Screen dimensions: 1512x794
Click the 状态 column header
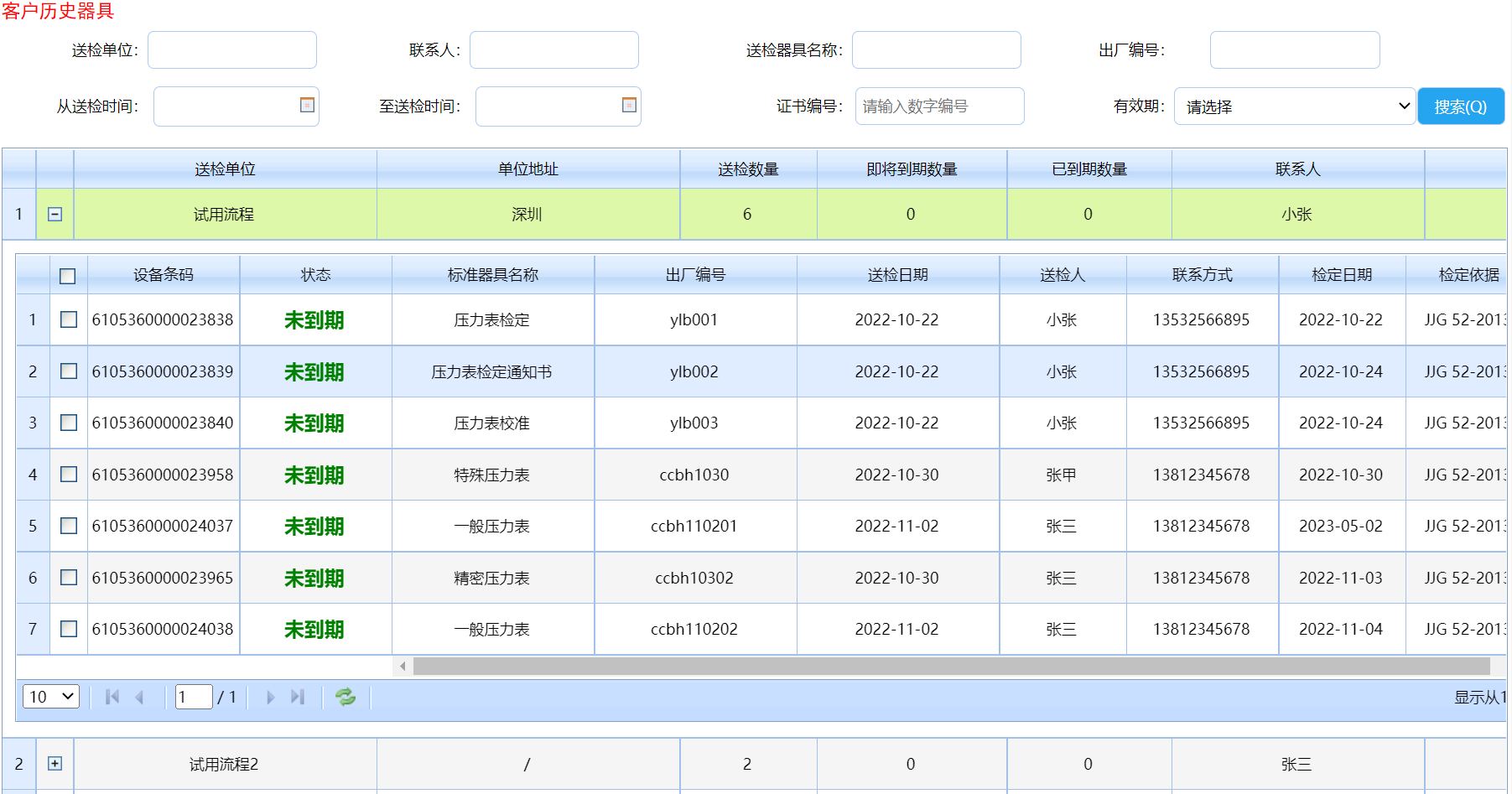315,275
